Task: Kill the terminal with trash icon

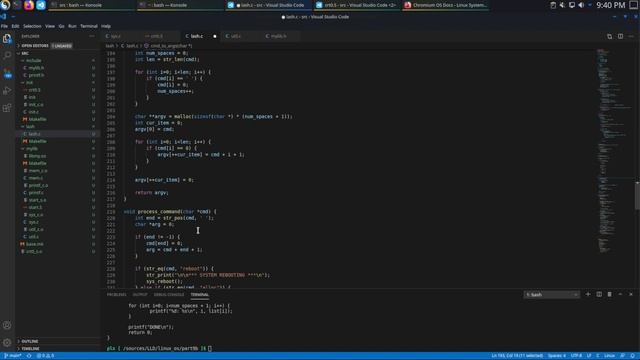Action: [609, 294]
